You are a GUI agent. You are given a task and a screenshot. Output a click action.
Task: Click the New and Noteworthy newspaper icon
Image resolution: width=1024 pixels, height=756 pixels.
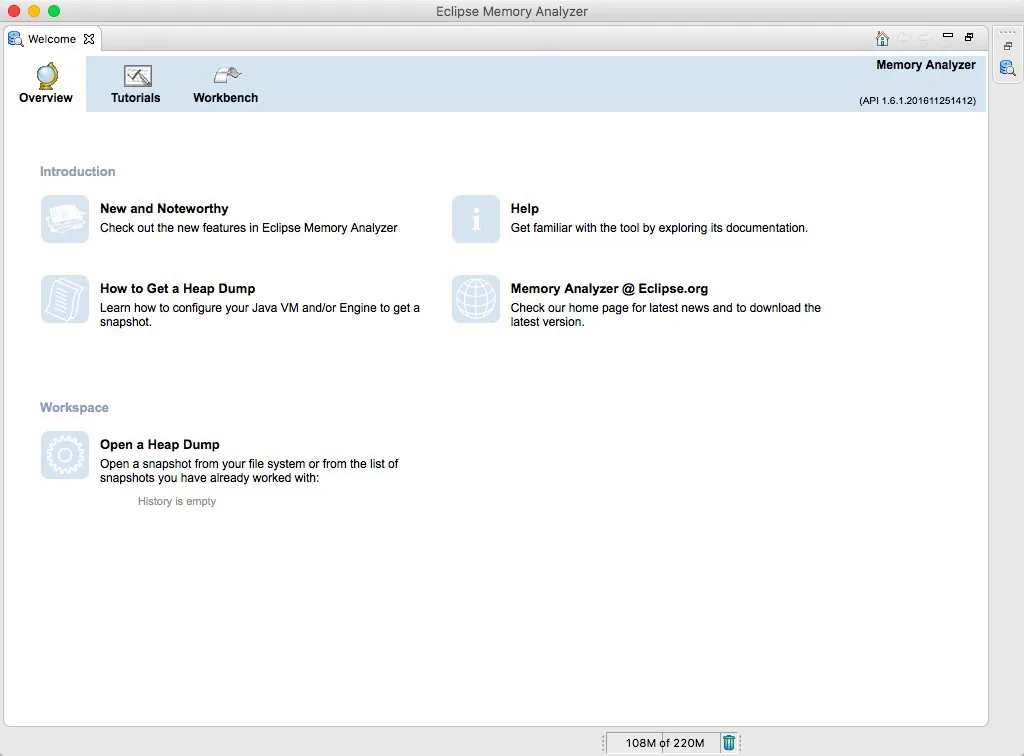[x=65, y=219]
